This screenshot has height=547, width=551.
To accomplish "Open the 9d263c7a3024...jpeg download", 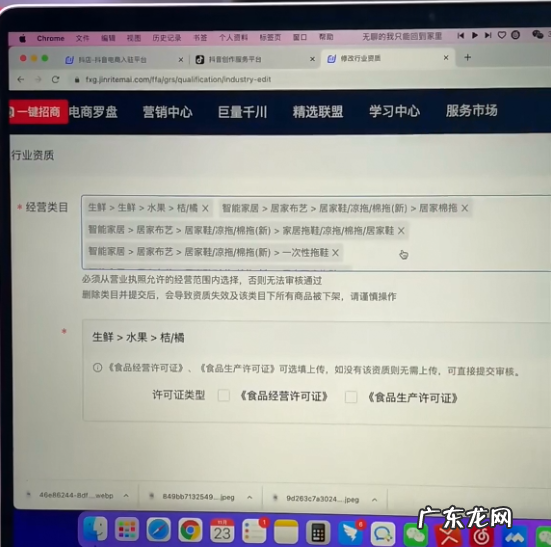I will point(322,499).
